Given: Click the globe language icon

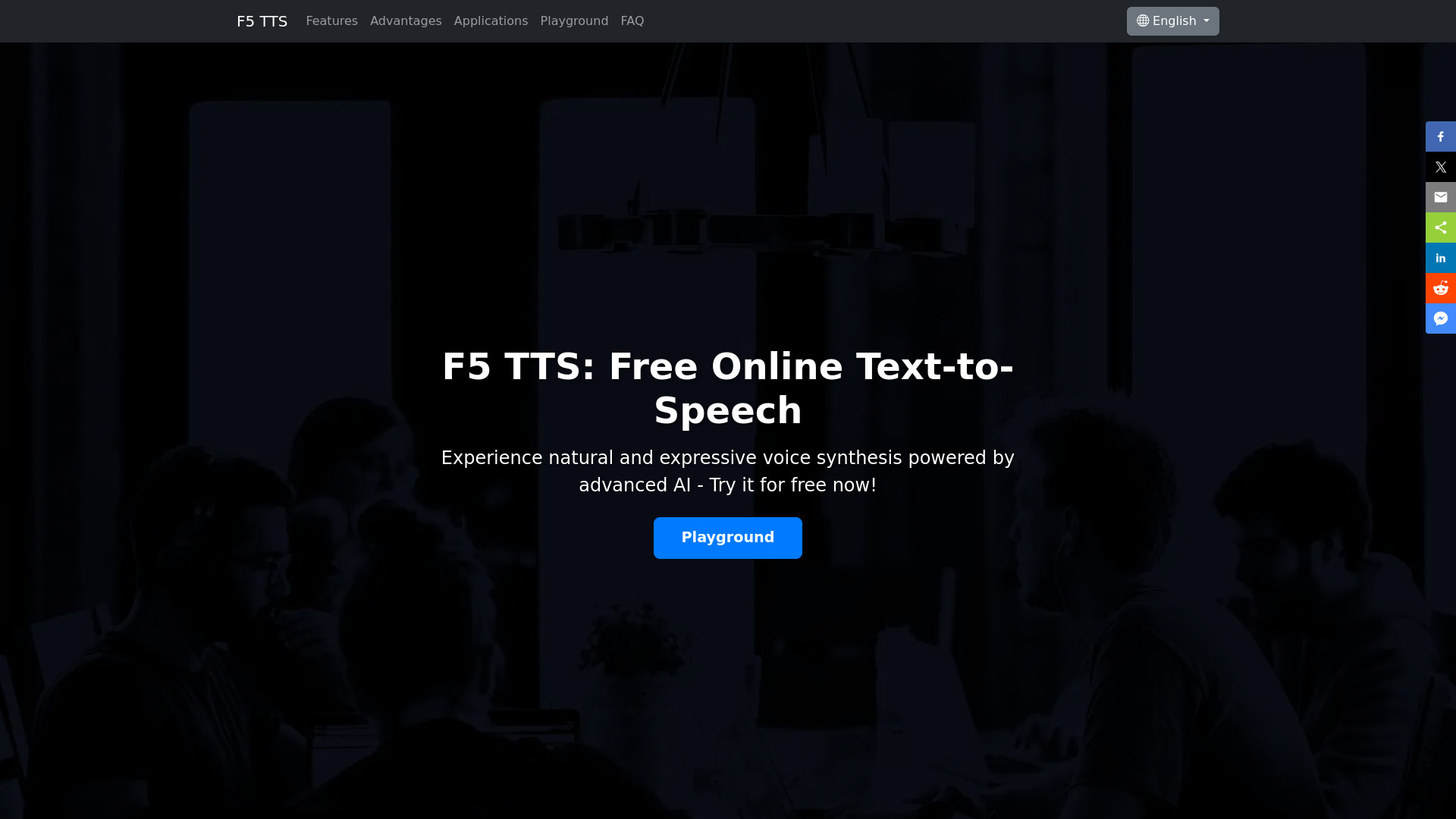Looking at the screenshot, I should pyautogui.click(x=1143, y=21).
